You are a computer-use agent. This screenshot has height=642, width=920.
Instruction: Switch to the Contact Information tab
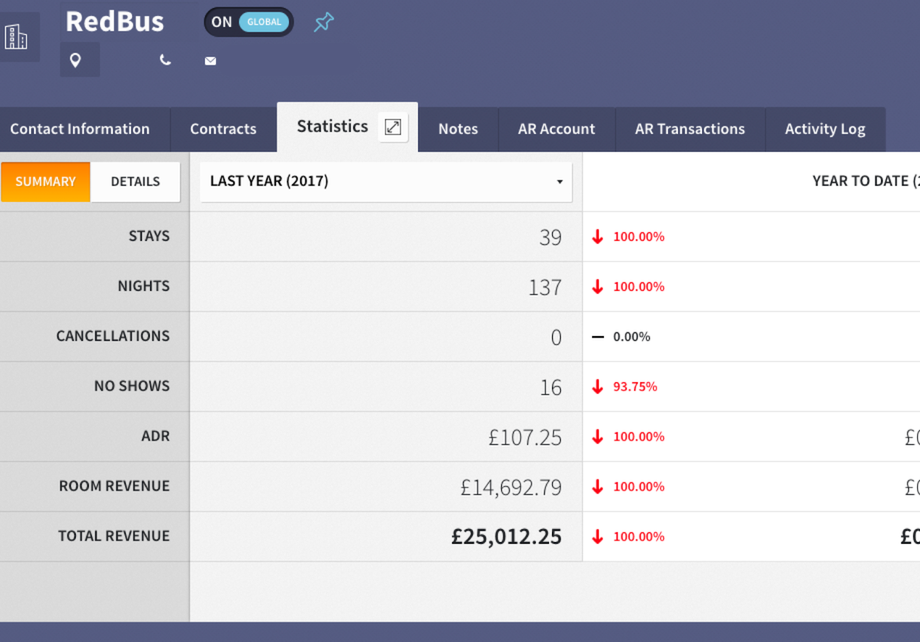coord(80,129)
